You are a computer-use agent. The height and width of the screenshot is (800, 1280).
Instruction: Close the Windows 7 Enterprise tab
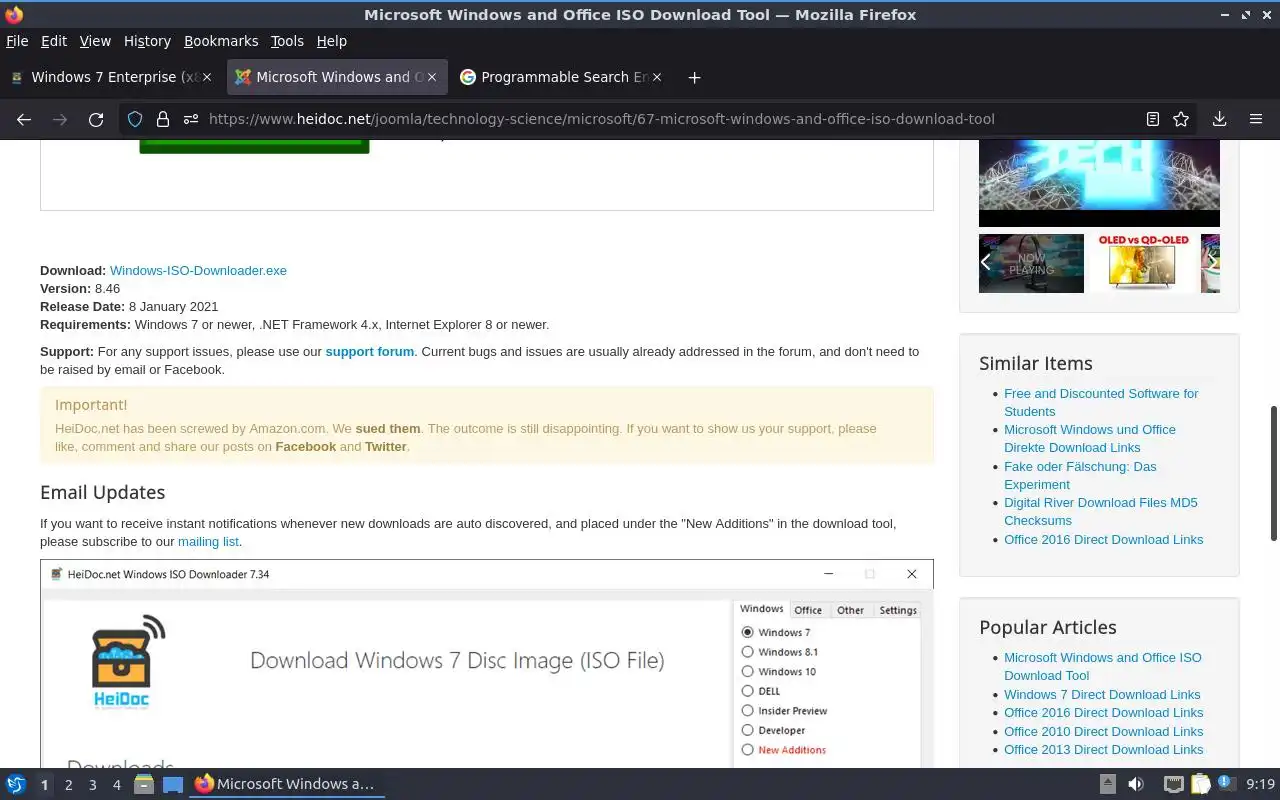[207, 77]
